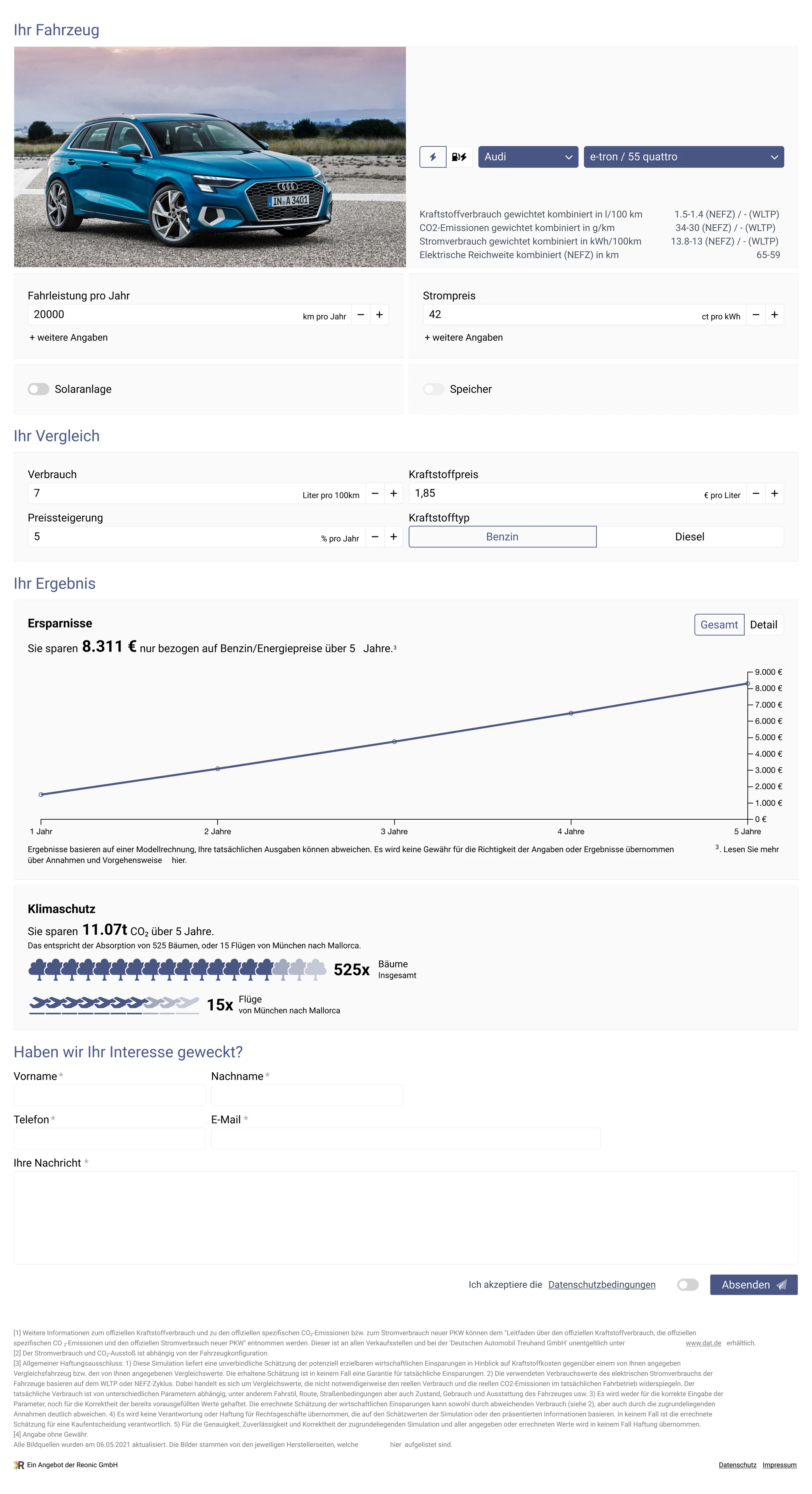Image resolution: width=812 pixels, height=1494 pixels.
Task: Click the Nachname input field
Action: click(x=307, y=1095)
